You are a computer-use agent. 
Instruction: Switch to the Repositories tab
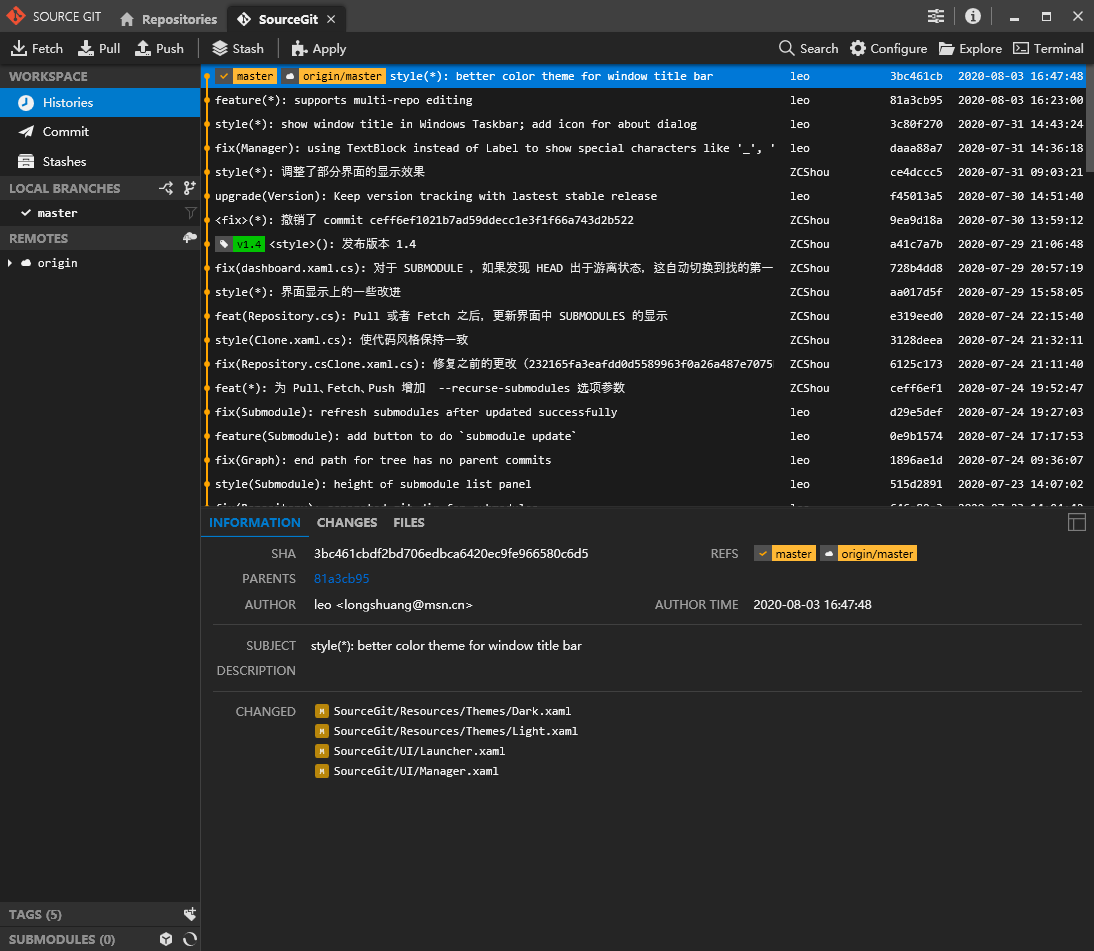(x=168, y=19)
